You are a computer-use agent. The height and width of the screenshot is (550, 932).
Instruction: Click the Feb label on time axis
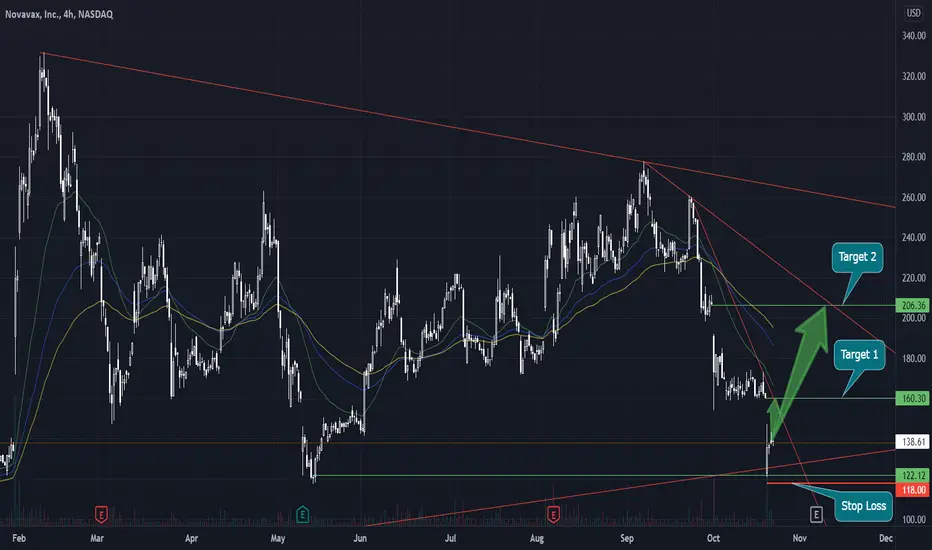(19, 538)
